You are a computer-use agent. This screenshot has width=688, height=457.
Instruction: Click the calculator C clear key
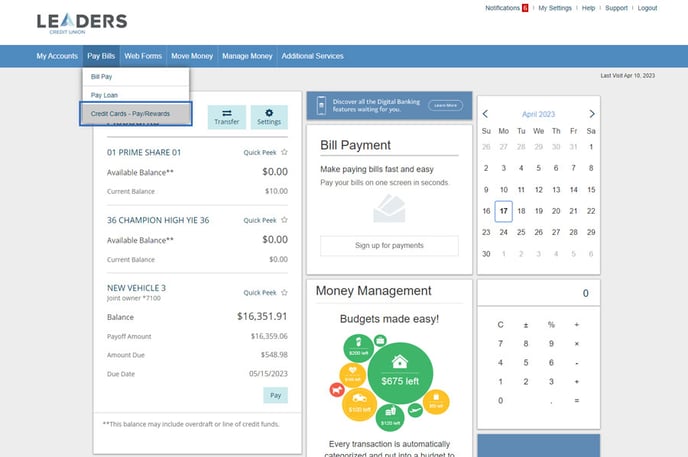(500, 325)
